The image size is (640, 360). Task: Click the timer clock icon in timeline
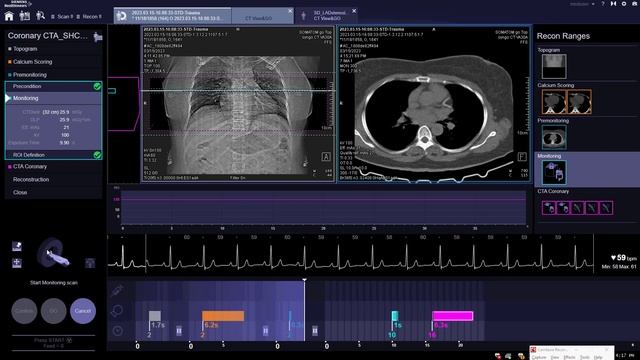coord(118,331)
